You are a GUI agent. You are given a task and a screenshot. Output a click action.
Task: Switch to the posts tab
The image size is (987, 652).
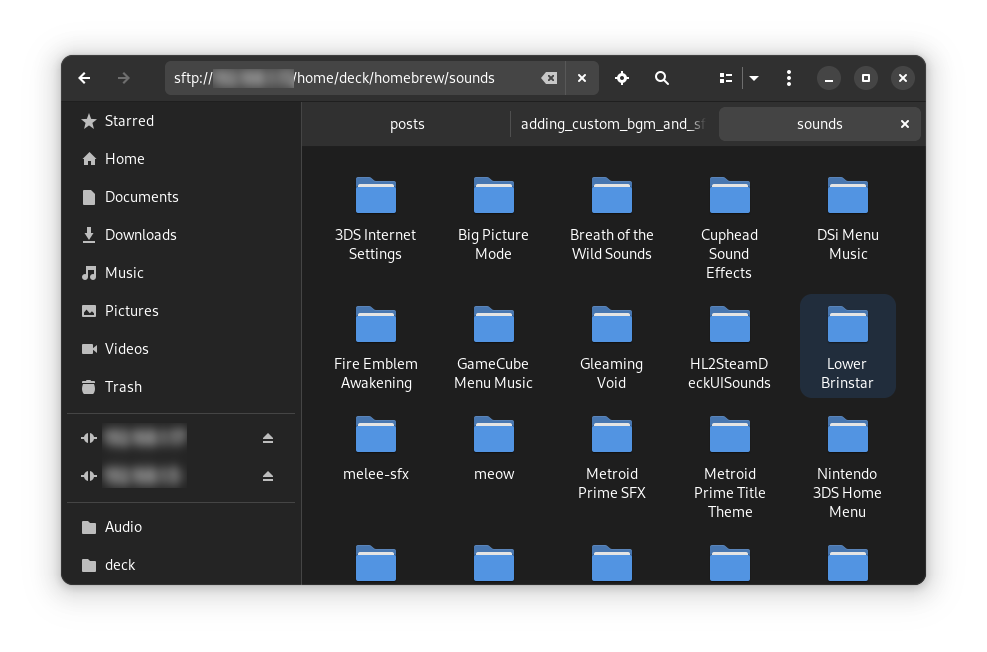407,124
